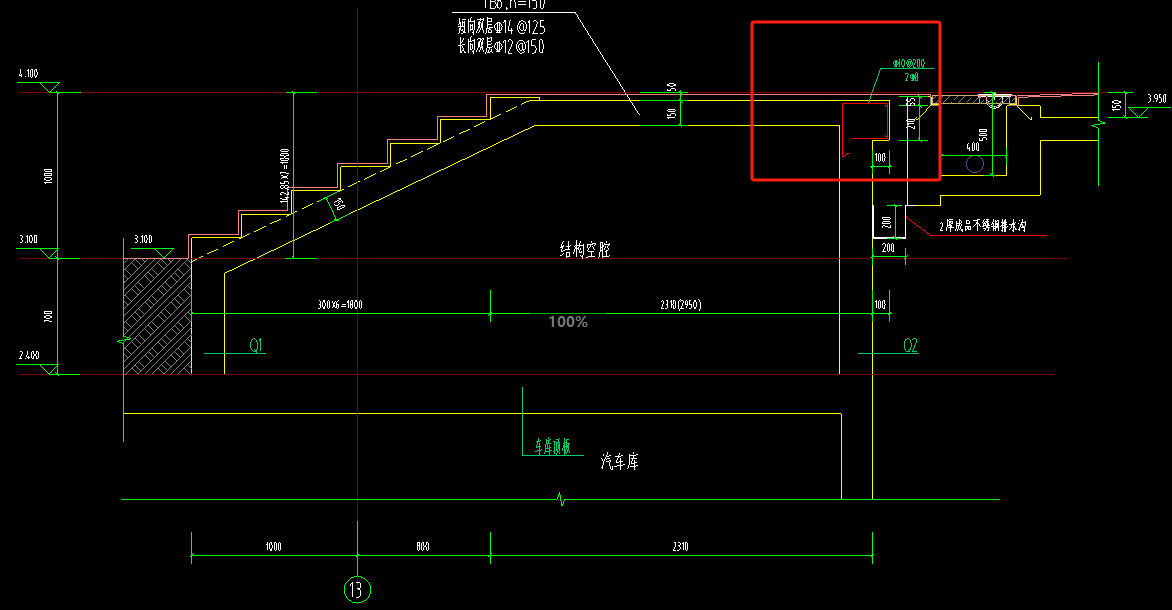The image size is (1172, 610).
Task: Click the purple drain pipe circle
Action: (x=975, y=164)
